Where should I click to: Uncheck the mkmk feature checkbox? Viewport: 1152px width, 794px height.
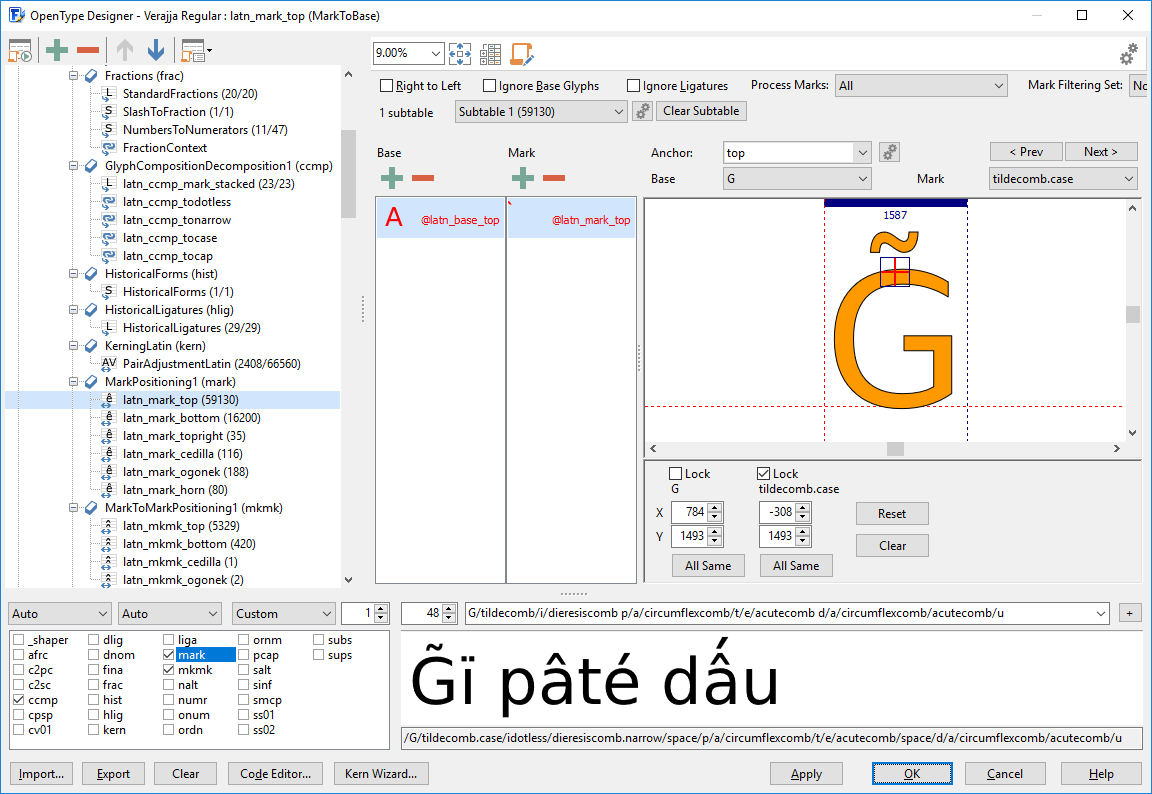[170, 670]
